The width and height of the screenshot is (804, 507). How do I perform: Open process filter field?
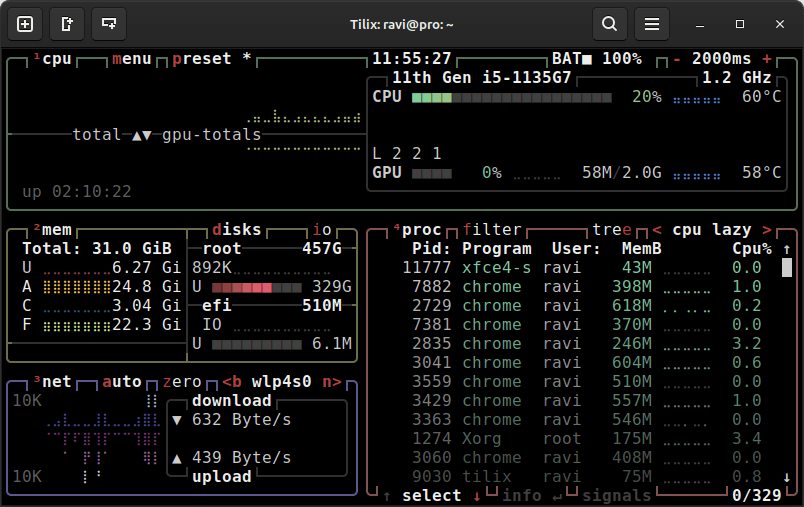pyautogui.click(x=492, y=230)
